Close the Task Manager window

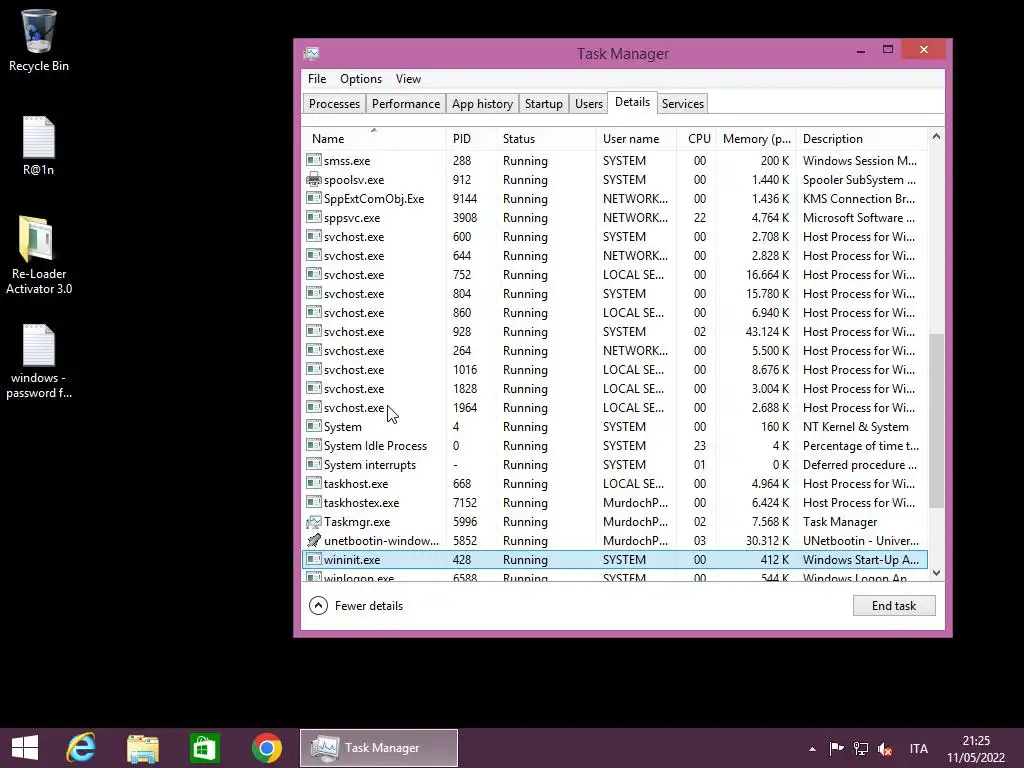pos(923,50)
